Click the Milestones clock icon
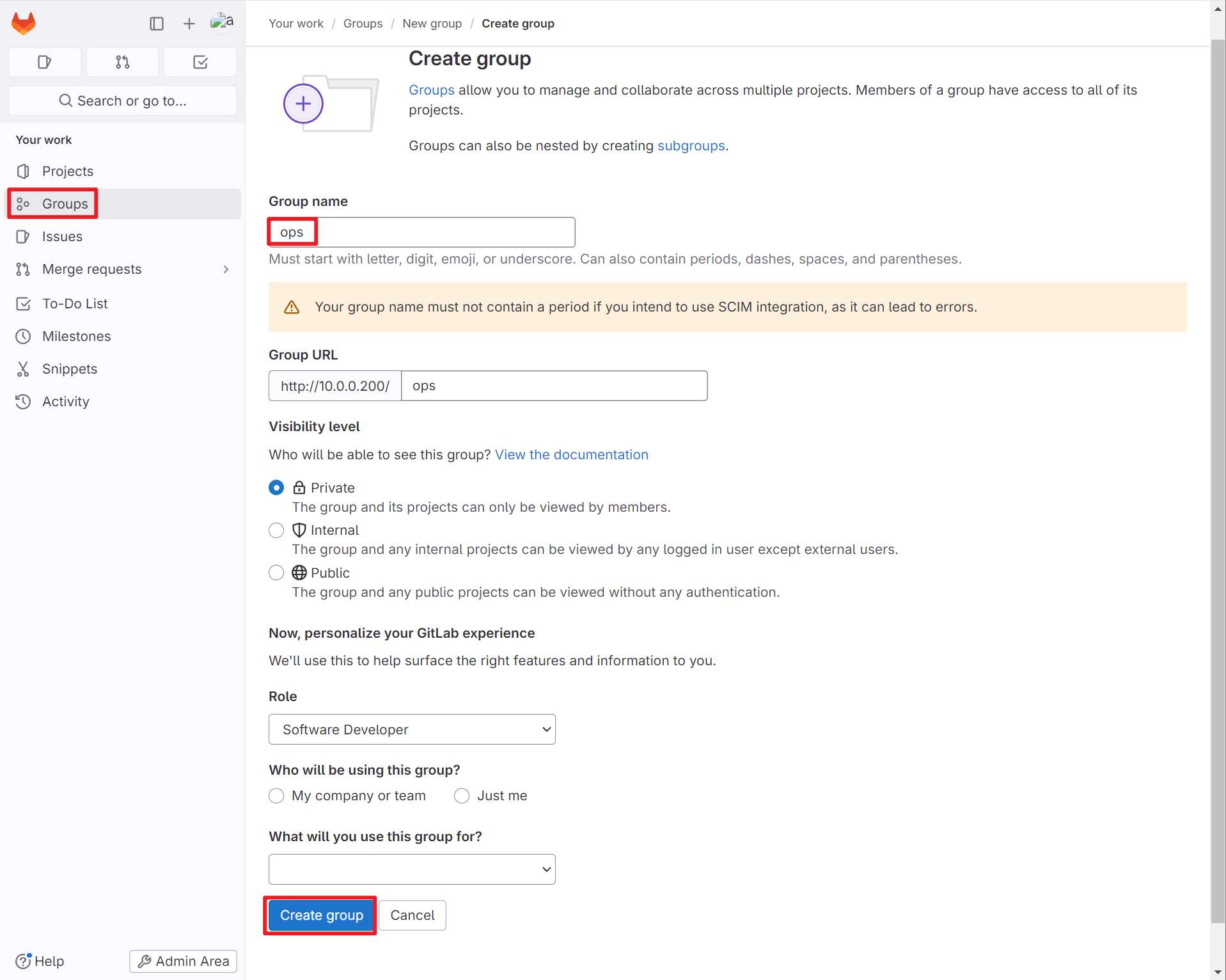The image size is (1226, 980). click(x=23, y=336)
